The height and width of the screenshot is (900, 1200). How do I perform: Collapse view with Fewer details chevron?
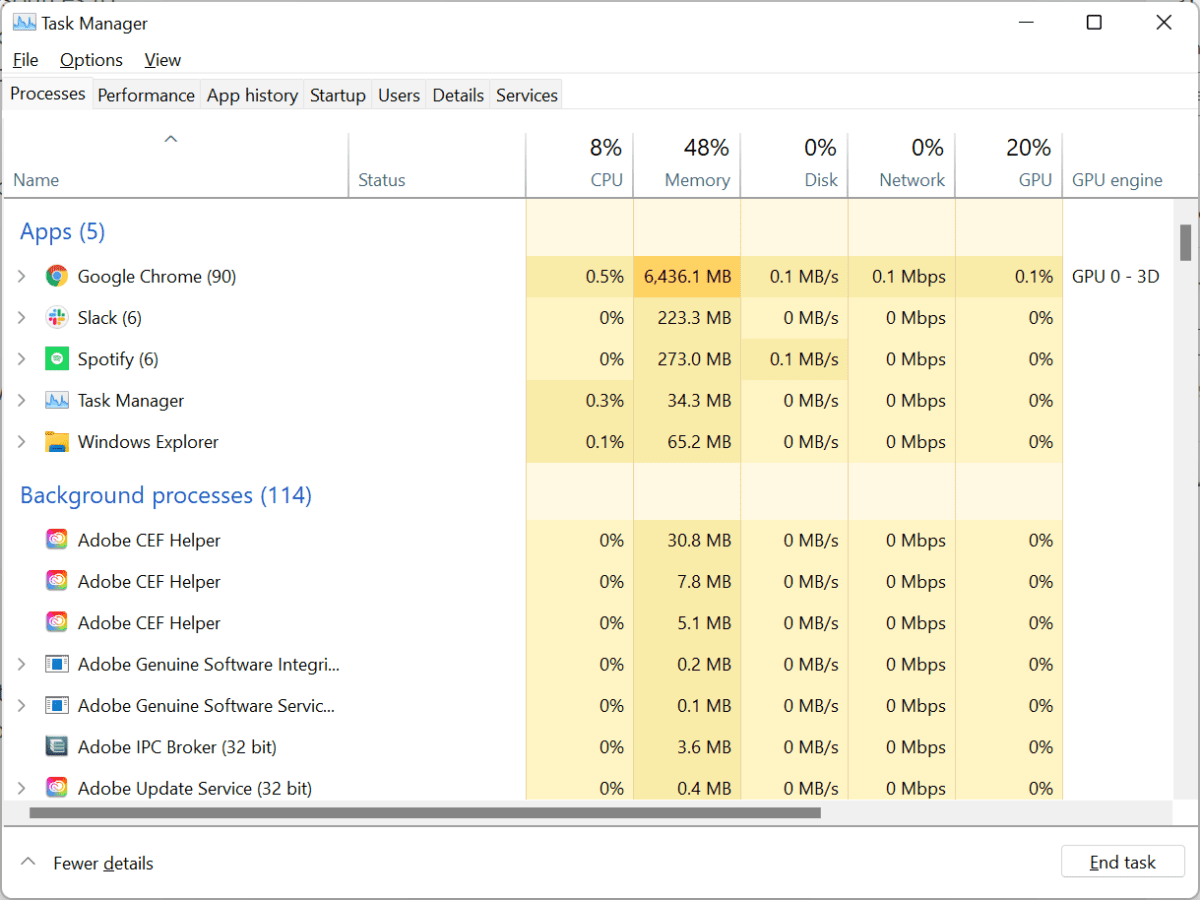tap(29, 862)
